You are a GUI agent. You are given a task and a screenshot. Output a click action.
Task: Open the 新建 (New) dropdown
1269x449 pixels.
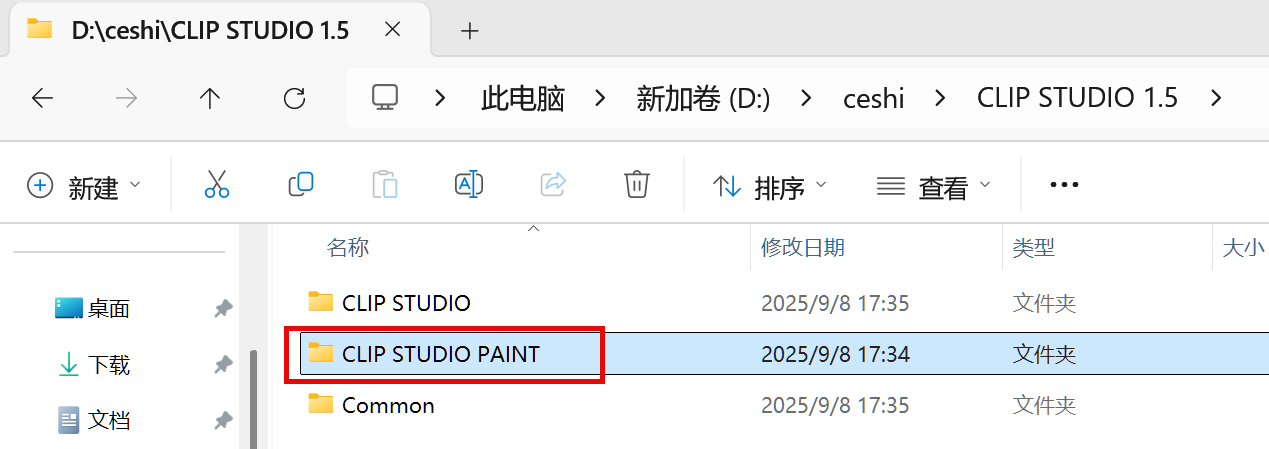click(x=84, y=186)
